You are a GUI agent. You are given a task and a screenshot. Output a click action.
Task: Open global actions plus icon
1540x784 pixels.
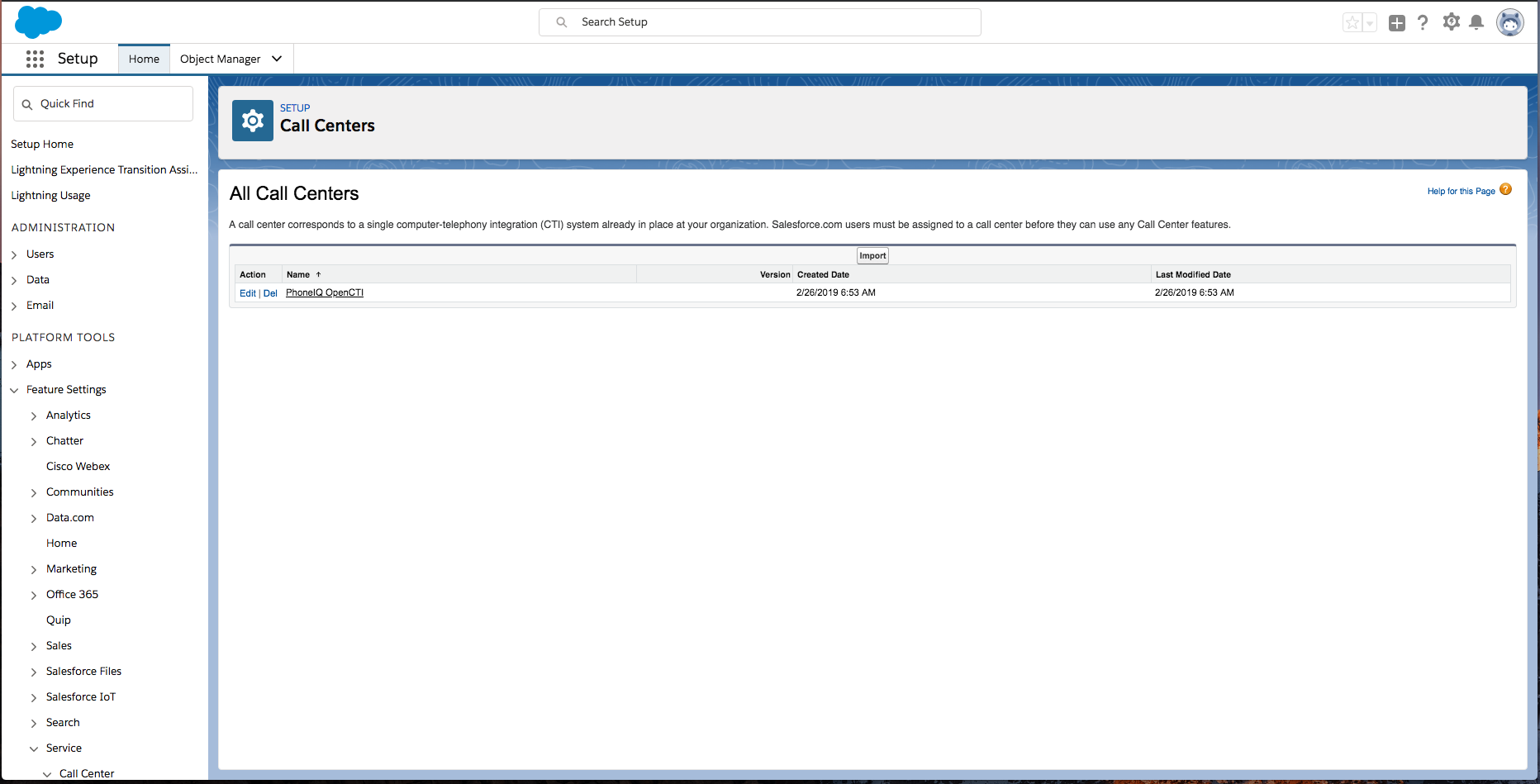(1396, 23)
